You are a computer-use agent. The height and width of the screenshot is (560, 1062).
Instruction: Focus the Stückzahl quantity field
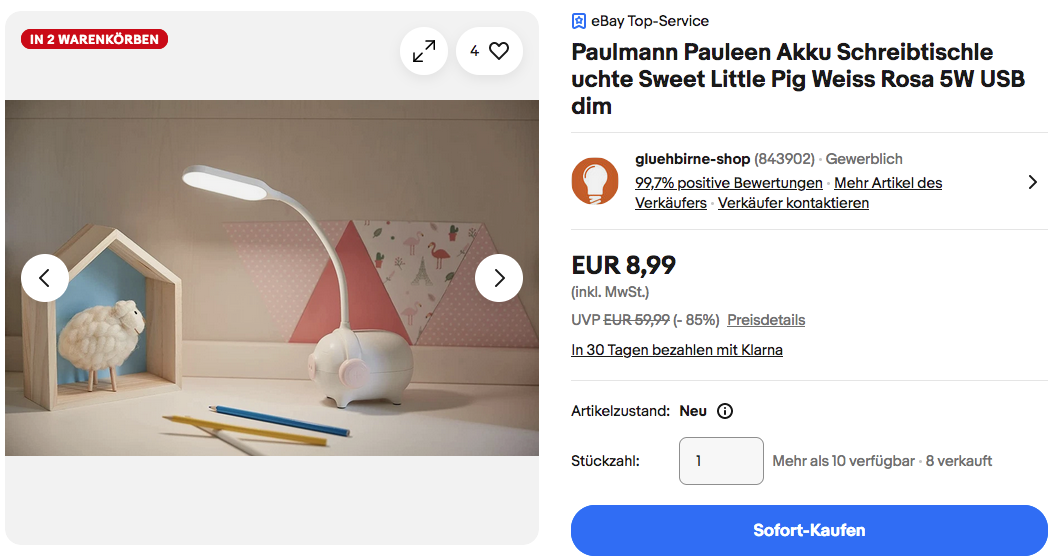721,461
